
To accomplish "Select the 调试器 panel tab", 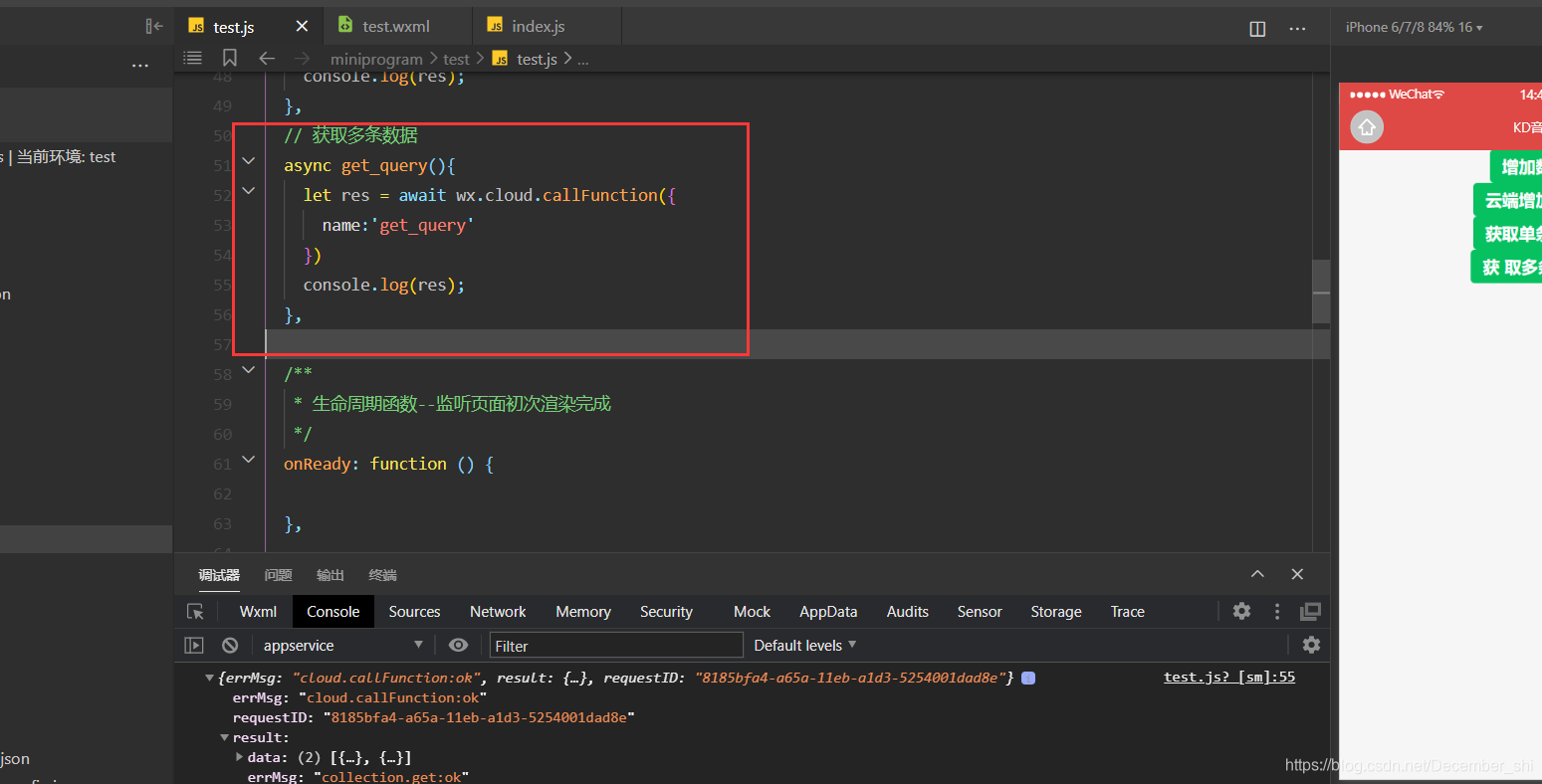I will point(219,575).
